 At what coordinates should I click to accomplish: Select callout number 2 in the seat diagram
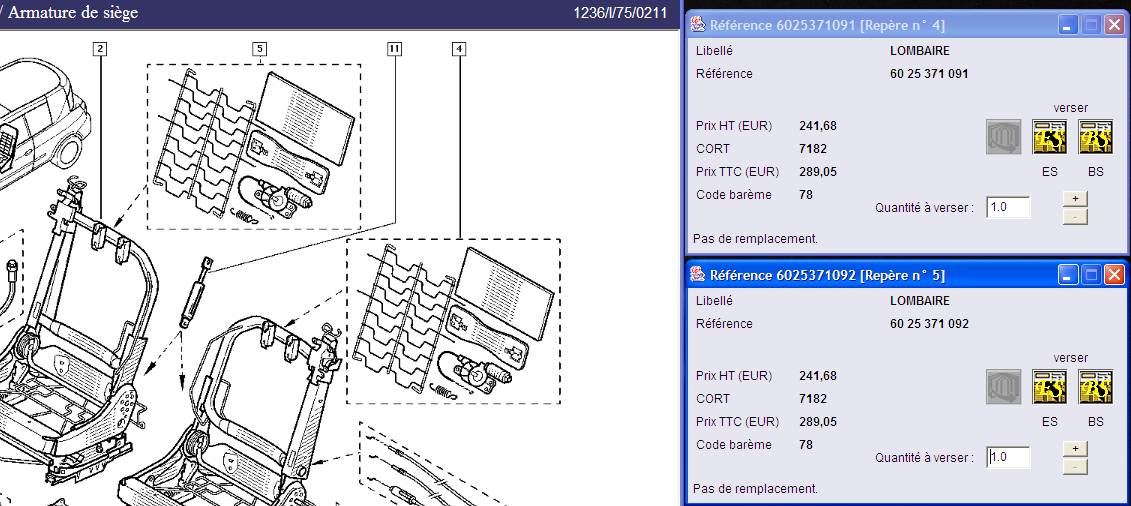tap(99, 48)
